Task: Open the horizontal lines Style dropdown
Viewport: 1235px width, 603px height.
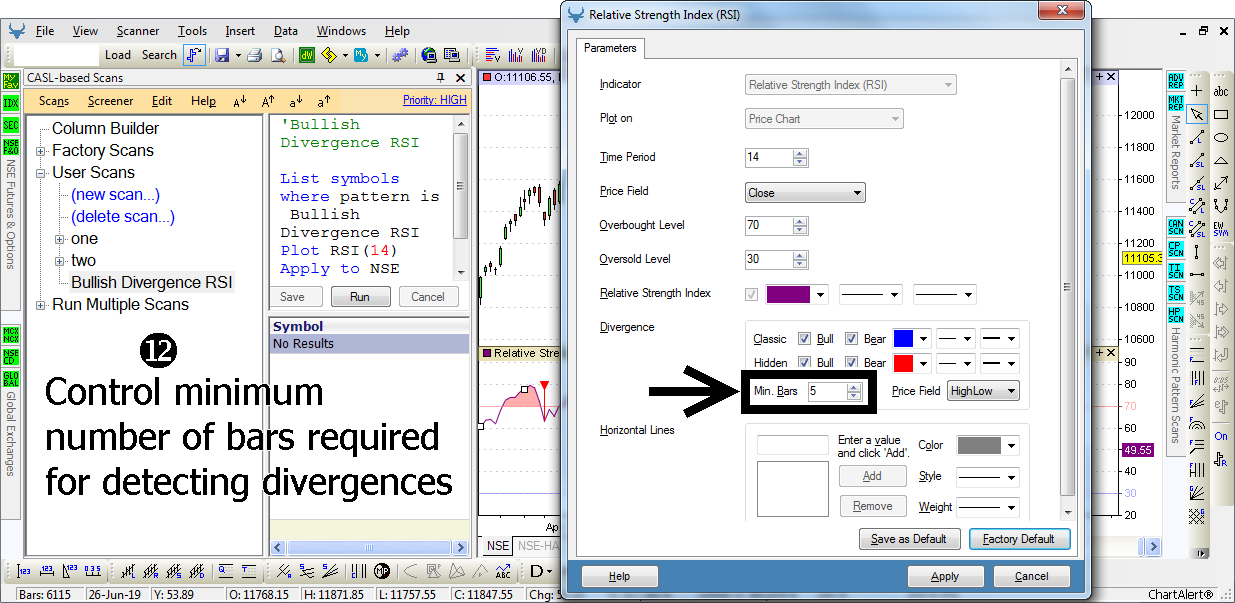Action: (987, 476)
